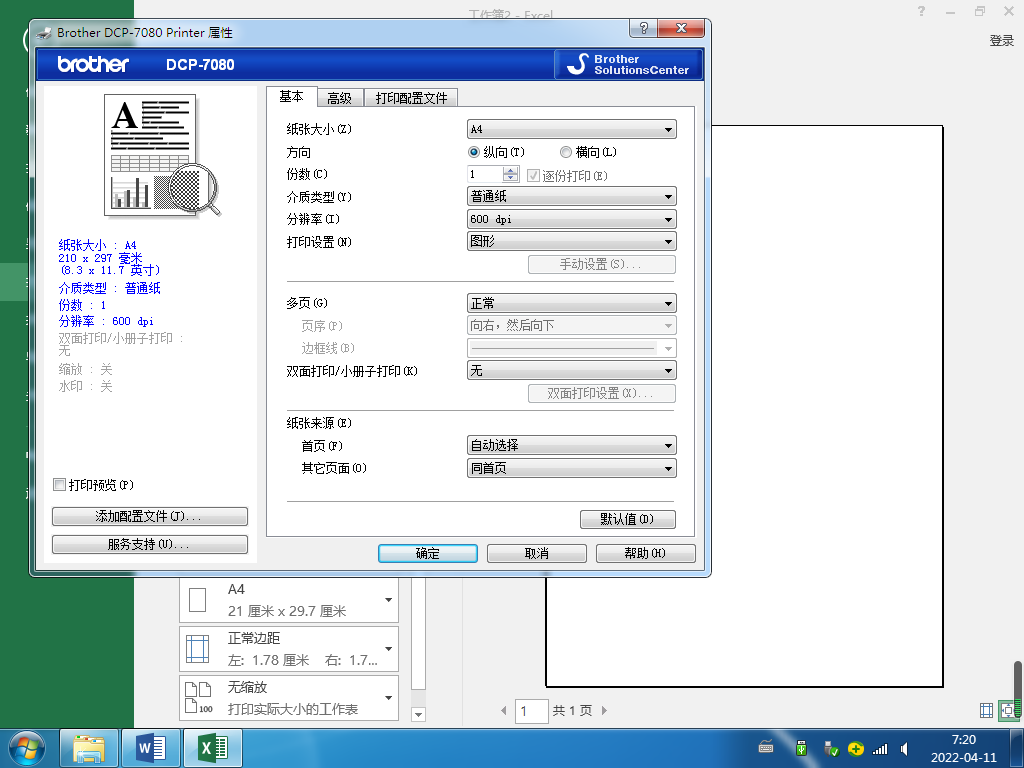Click the 份数 copies input field

(485, 174)
